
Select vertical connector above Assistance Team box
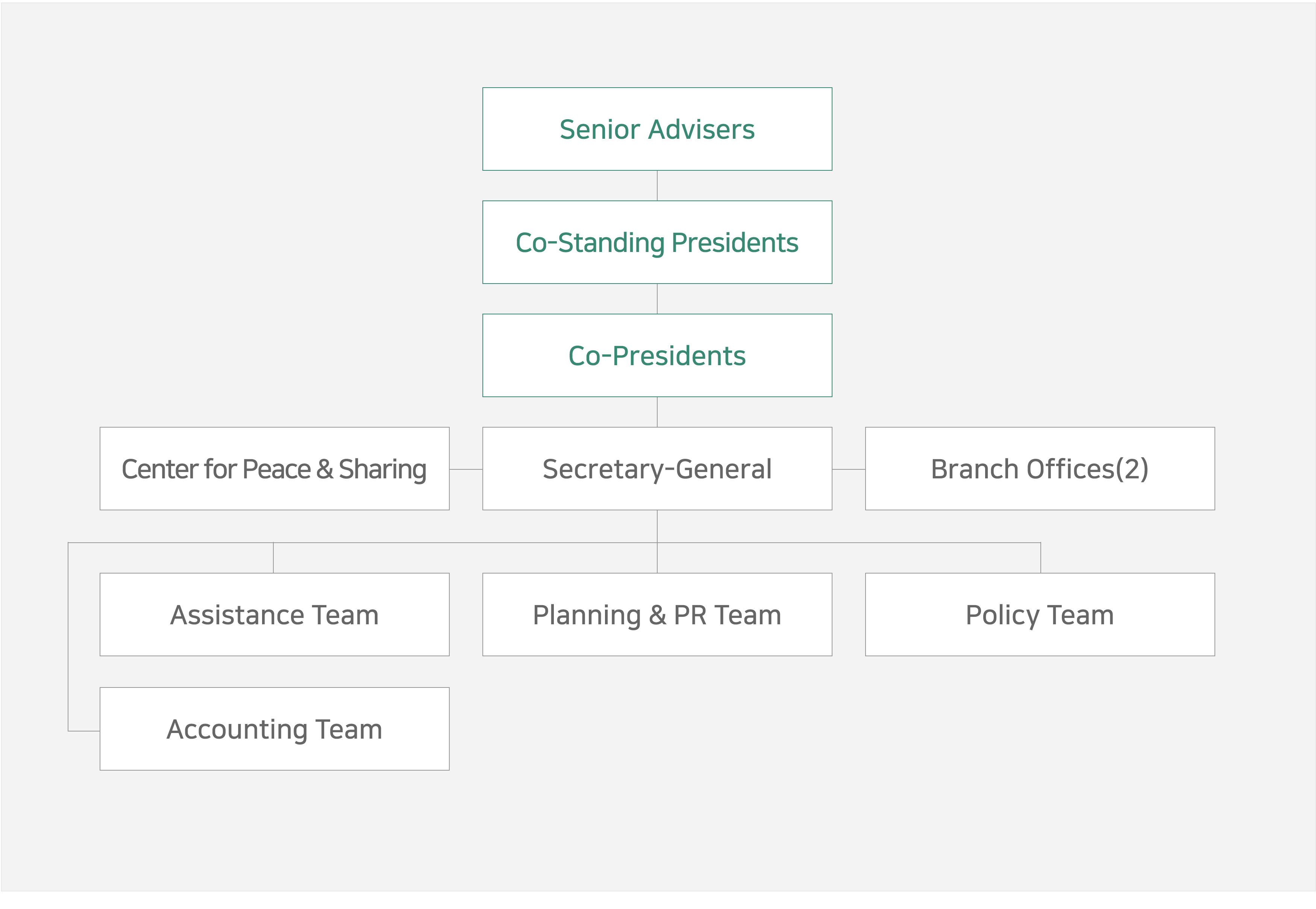(x=273, y=558)
